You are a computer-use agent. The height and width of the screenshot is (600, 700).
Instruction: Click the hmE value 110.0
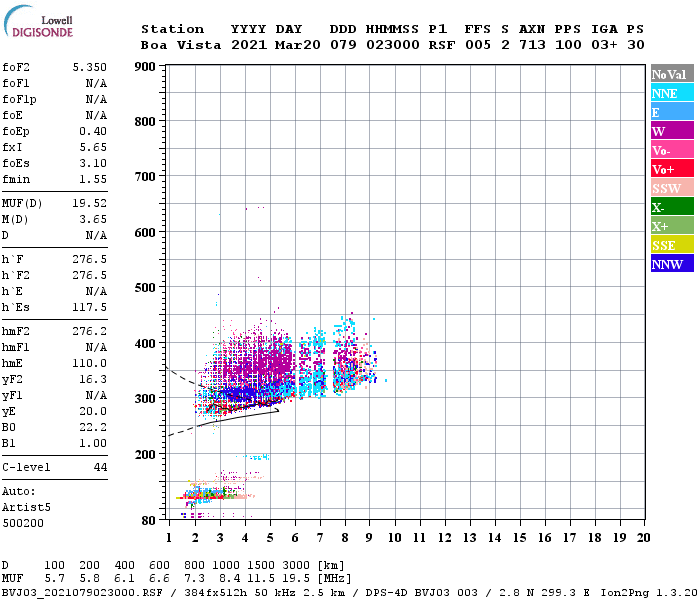pyautogui.click(x=90, y=363)
